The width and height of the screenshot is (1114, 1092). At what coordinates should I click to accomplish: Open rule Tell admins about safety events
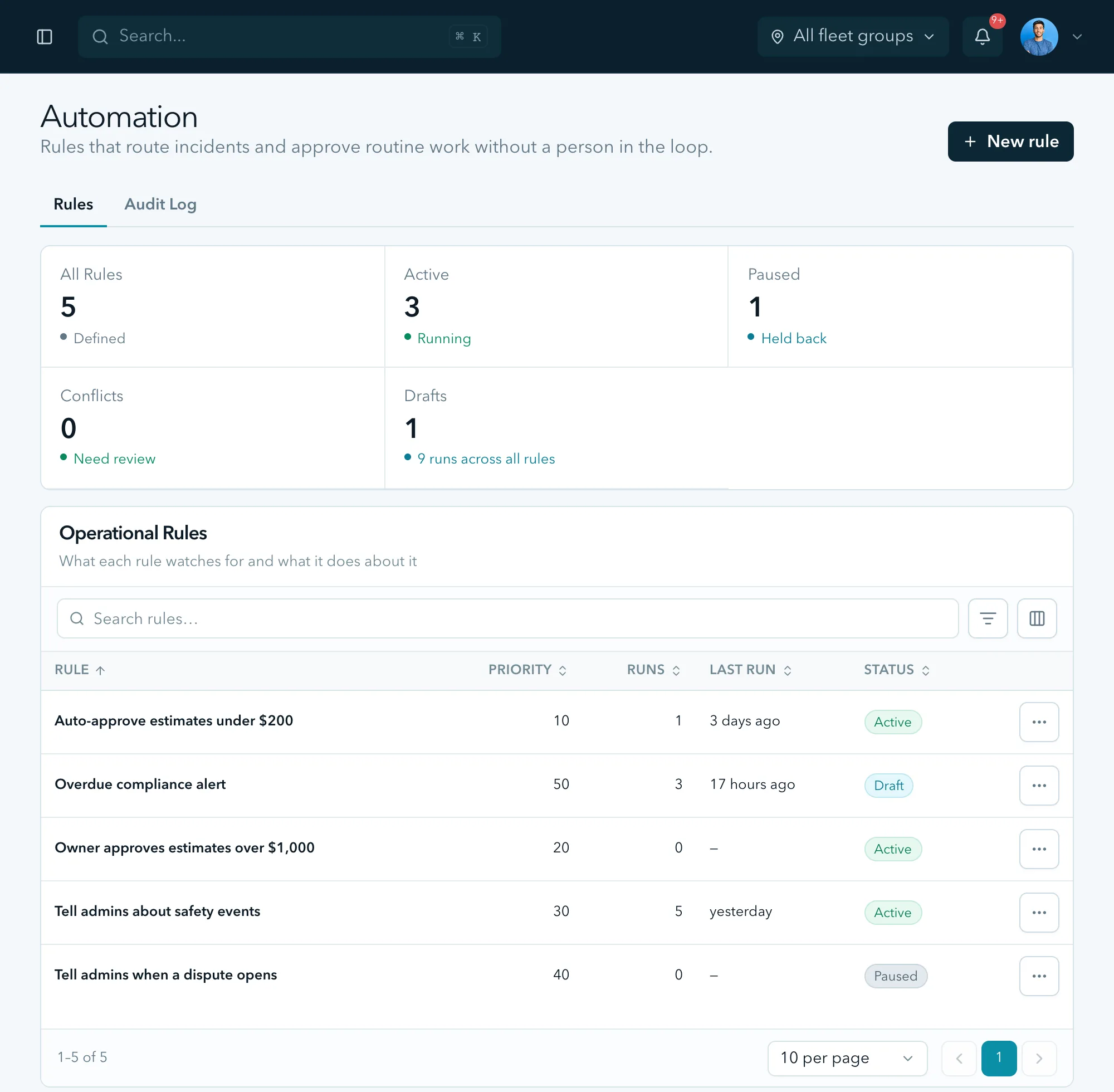(157, 911)
